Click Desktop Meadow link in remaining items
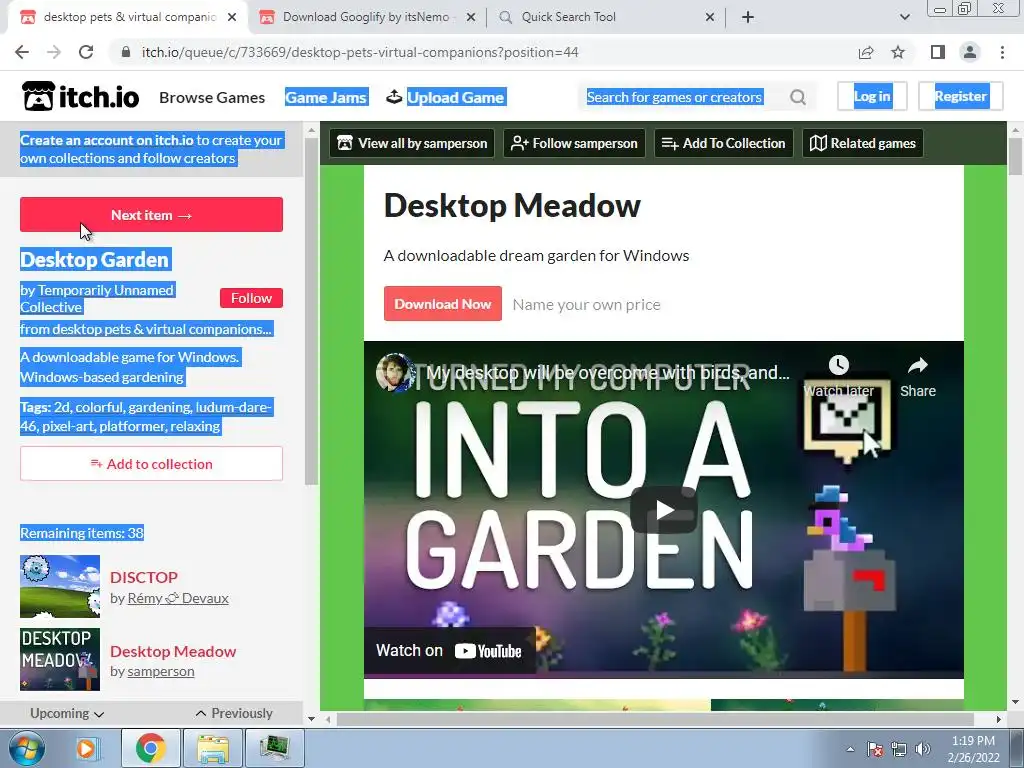The height and width of the screenshot is (768, 1024). click(173, 651)
